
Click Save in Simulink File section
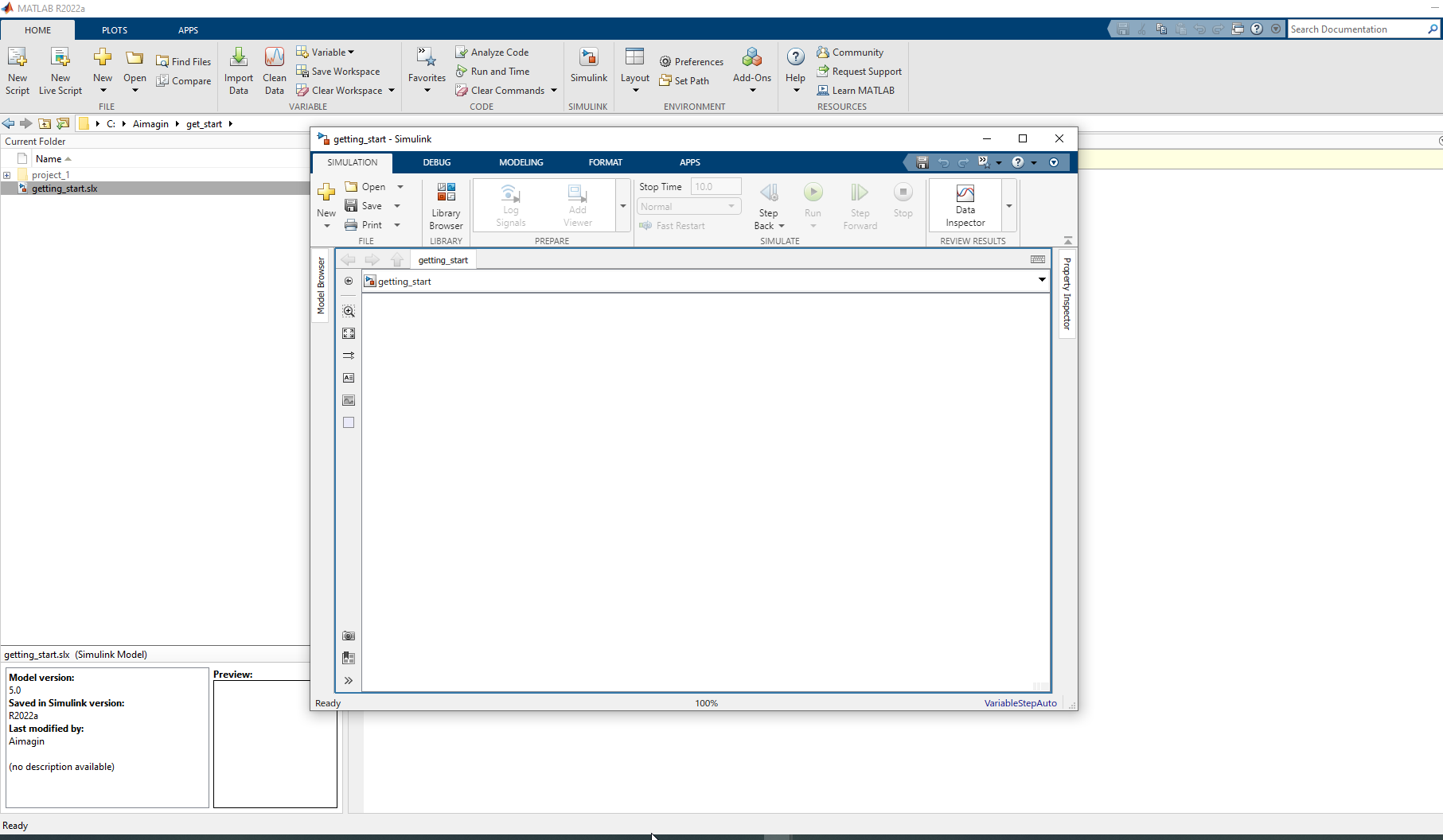point(364,205)
